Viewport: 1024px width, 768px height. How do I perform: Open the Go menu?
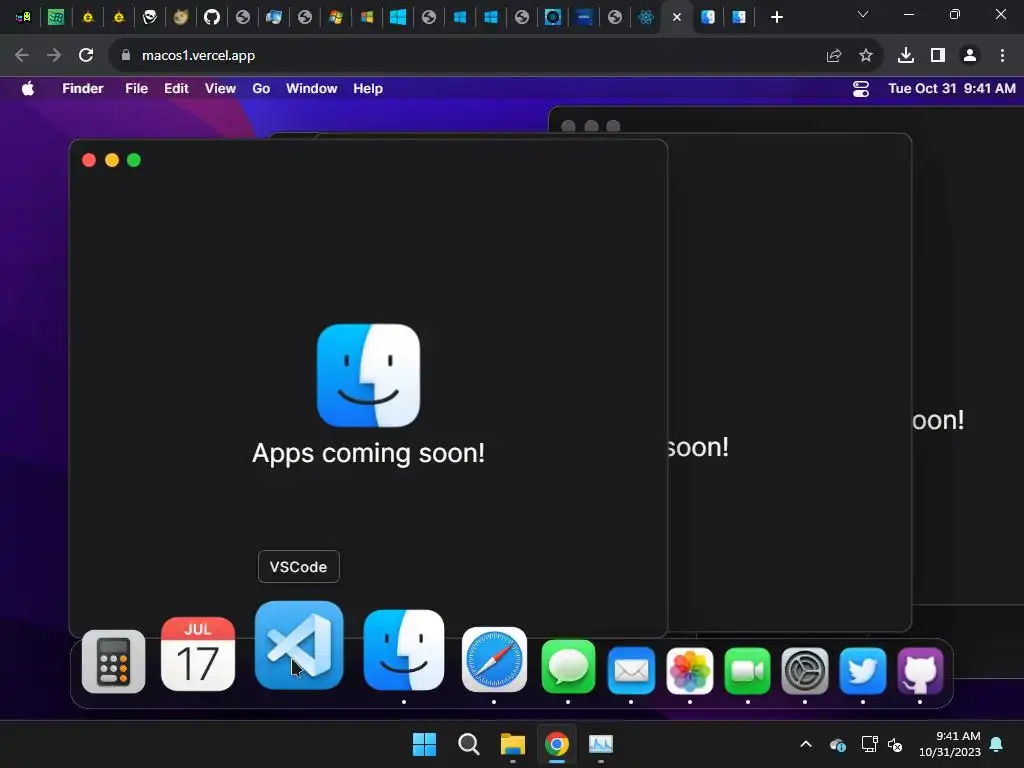coord(261,88)
